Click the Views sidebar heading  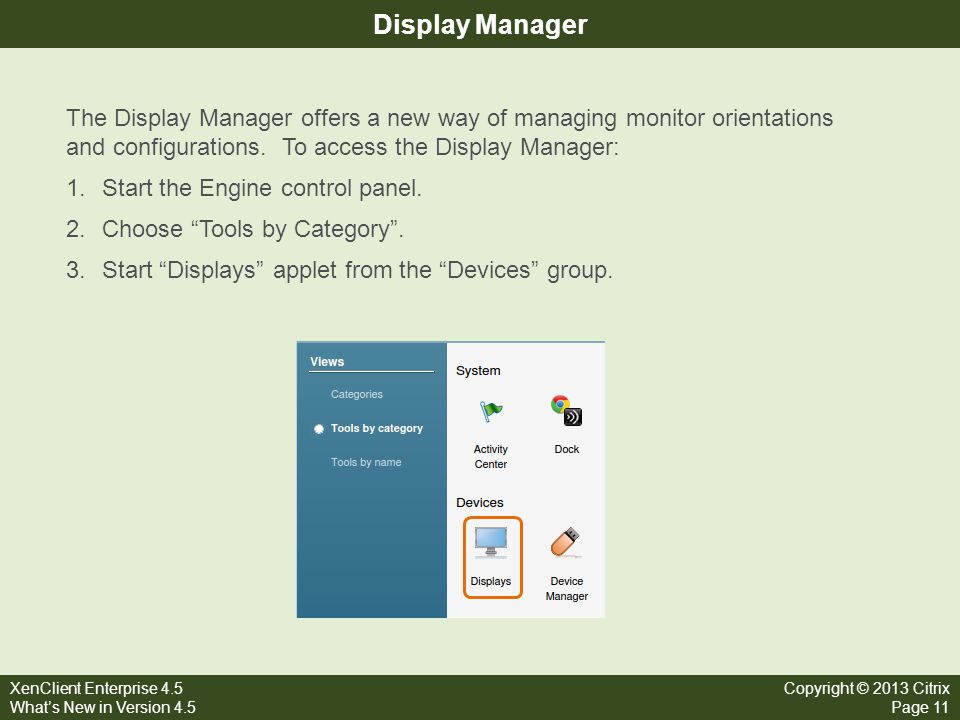coord(327,362)
